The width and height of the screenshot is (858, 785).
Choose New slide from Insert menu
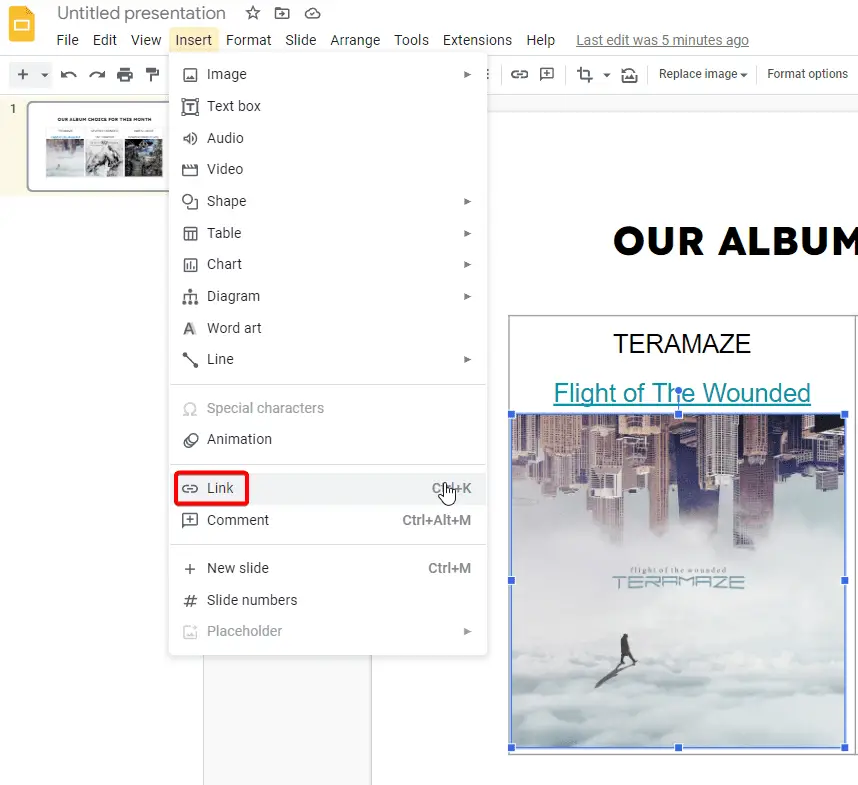coord(328,568)
